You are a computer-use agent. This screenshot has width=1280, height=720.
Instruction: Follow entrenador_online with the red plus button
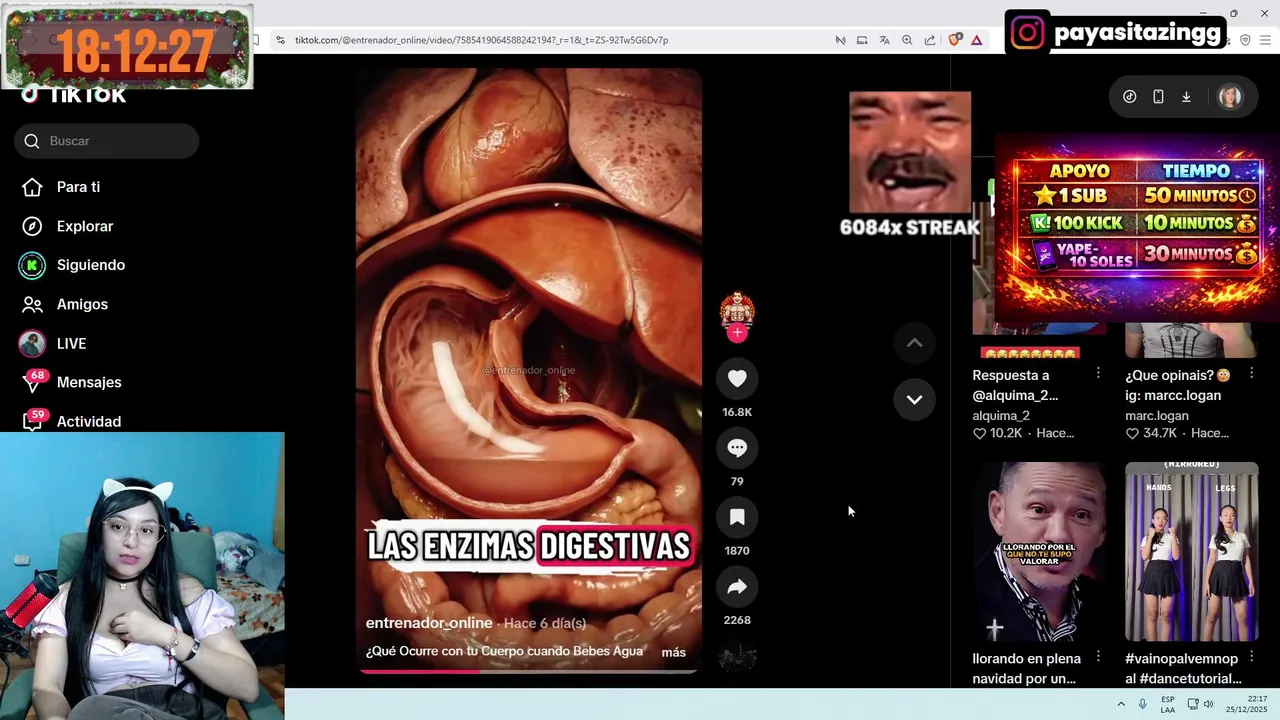pyautogui.click(x=737, y=333)
